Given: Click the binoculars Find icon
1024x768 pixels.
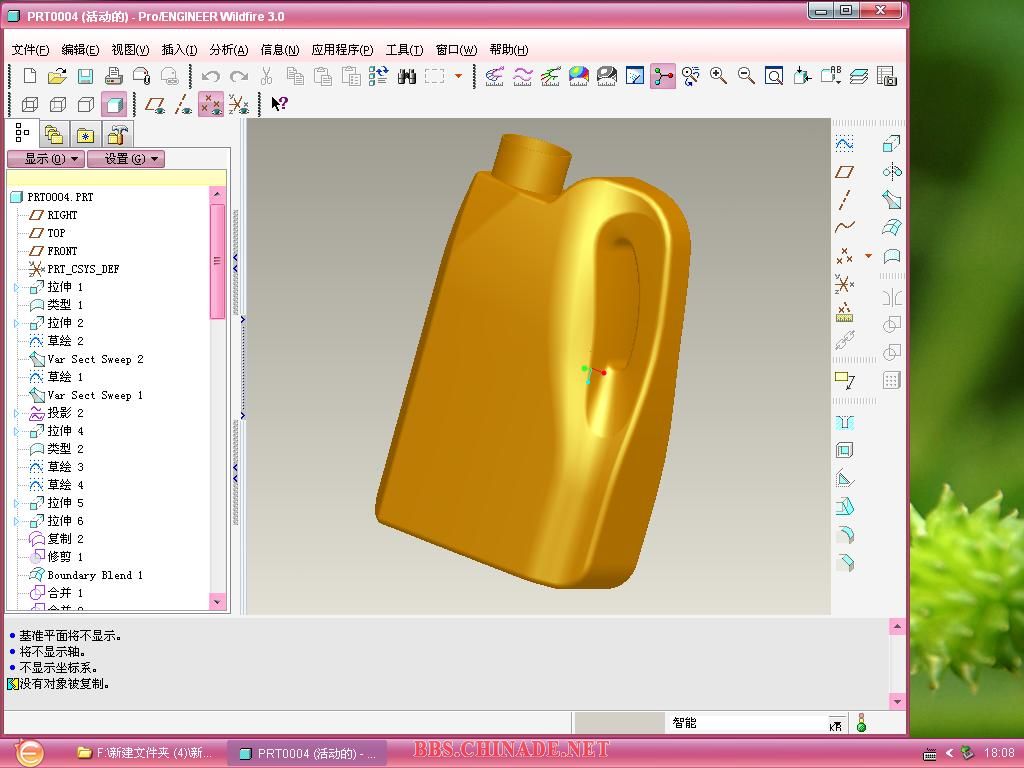Looking at the screenshot, I should pyautogui.click(x=407, y=76).
